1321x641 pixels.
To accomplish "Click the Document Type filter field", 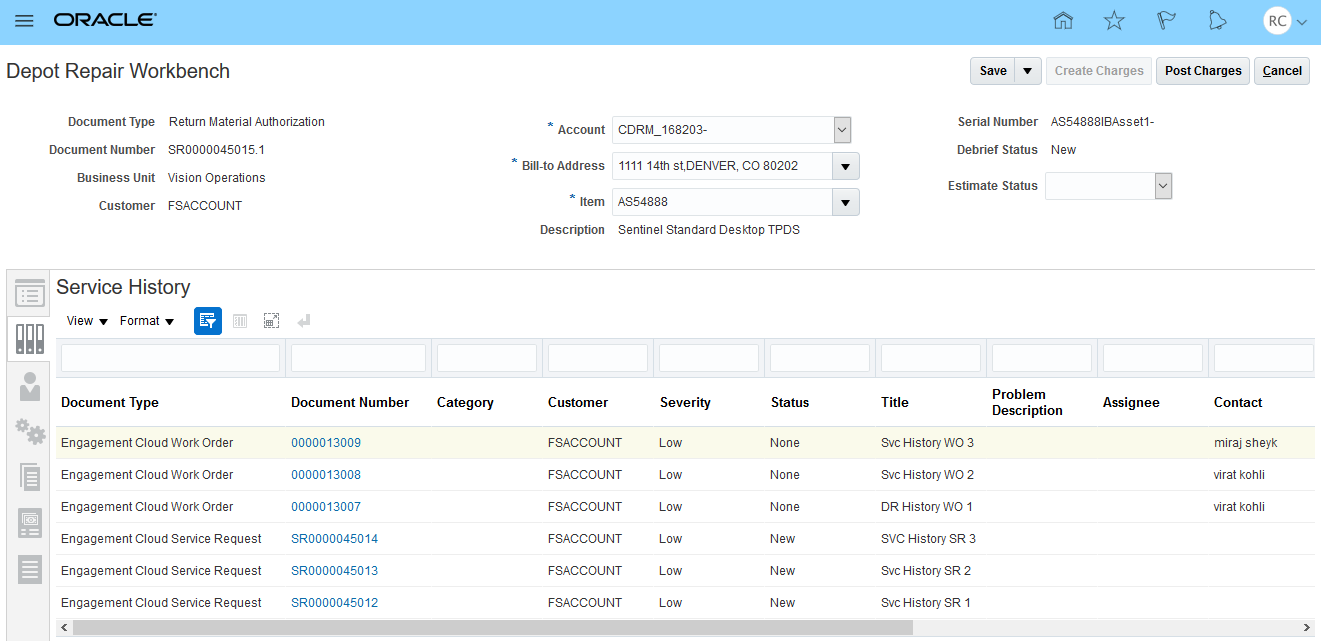I will (170, 358).
